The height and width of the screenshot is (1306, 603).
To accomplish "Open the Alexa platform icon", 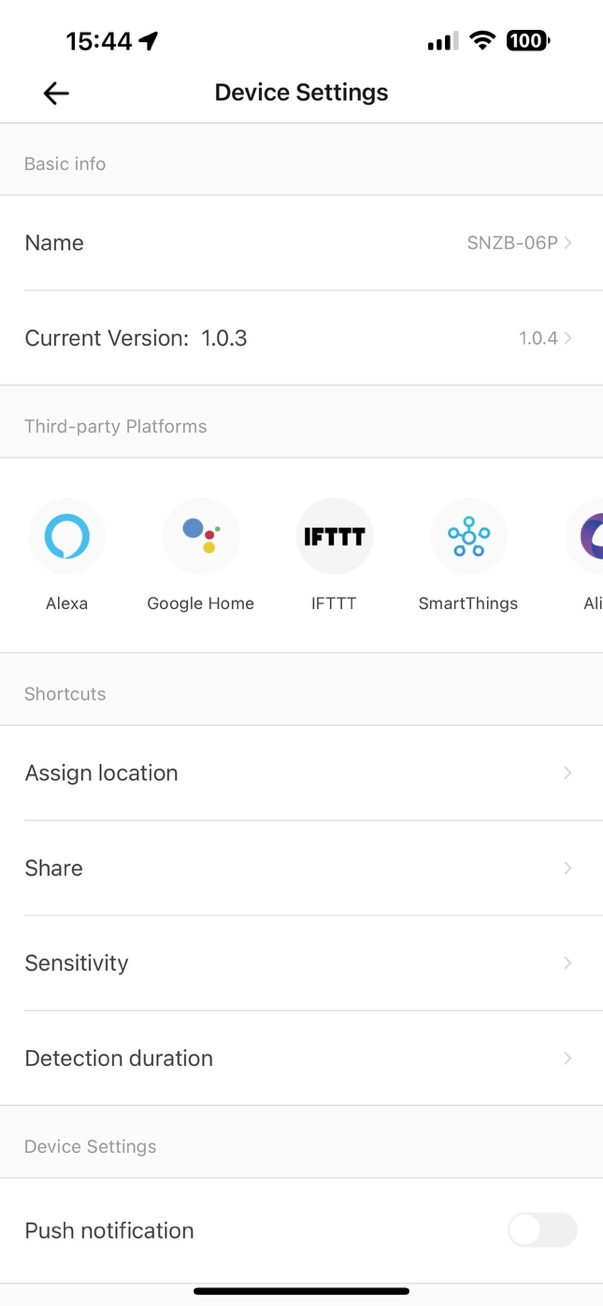I will tap(67, 536).
